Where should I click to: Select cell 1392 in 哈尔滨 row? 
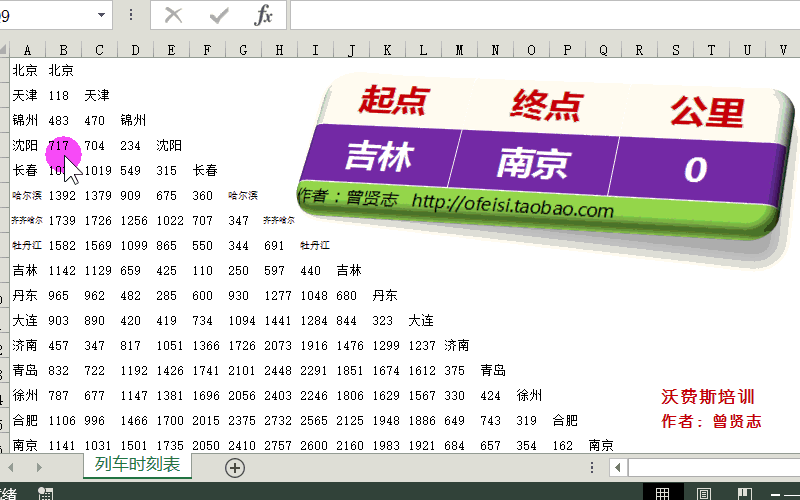[63, 195]
